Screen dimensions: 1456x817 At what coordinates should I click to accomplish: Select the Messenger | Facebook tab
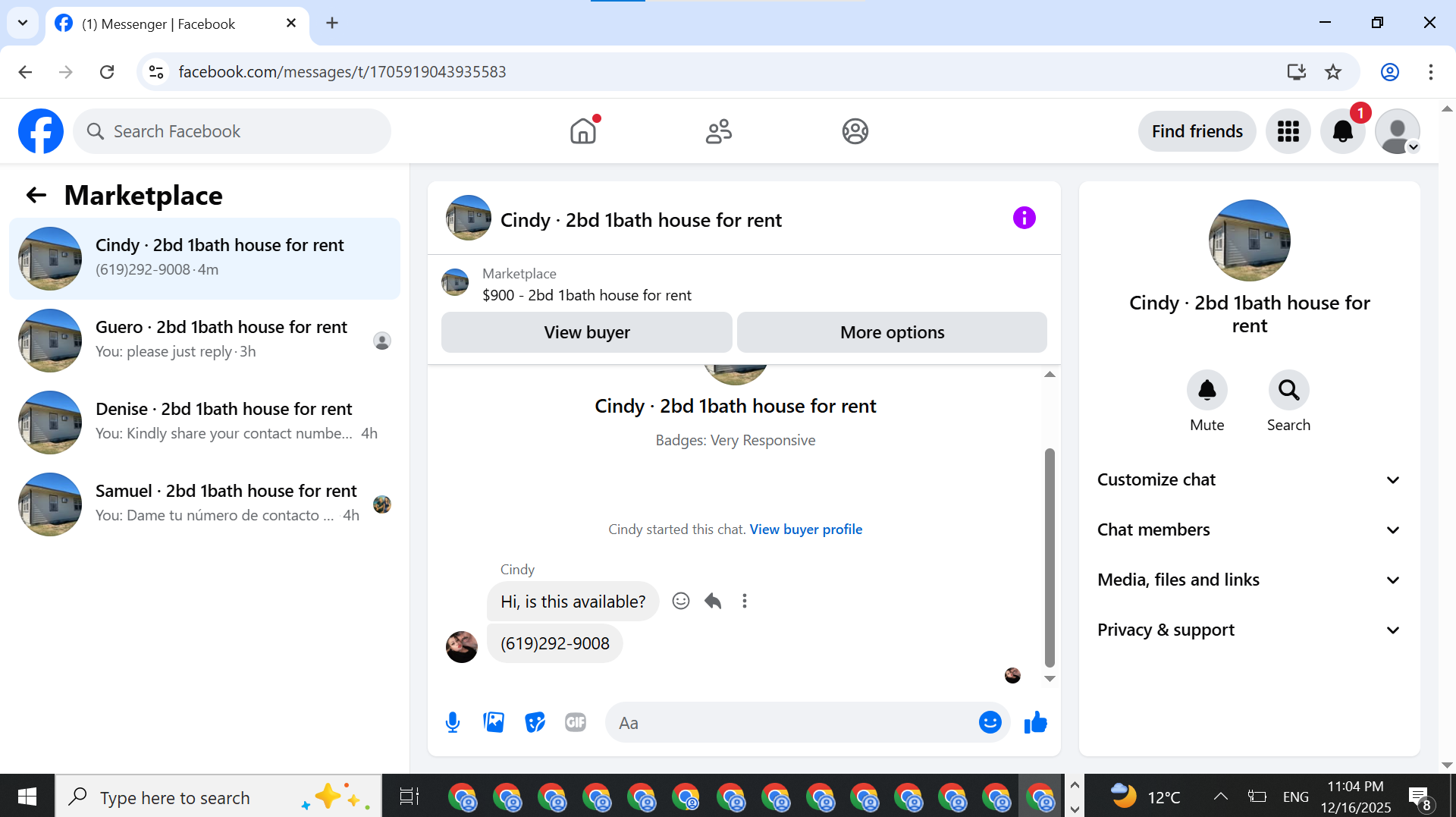tap(177, 24)
